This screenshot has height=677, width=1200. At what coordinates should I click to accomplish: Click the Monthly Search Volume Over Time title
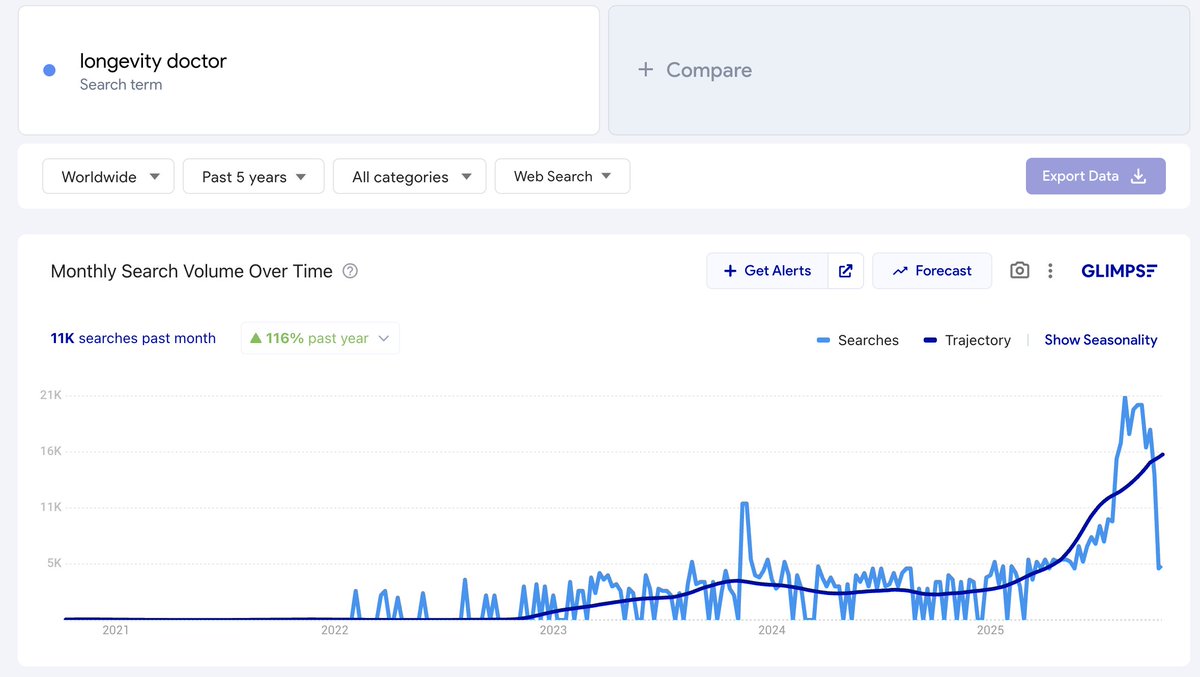(x=191, y=271)
